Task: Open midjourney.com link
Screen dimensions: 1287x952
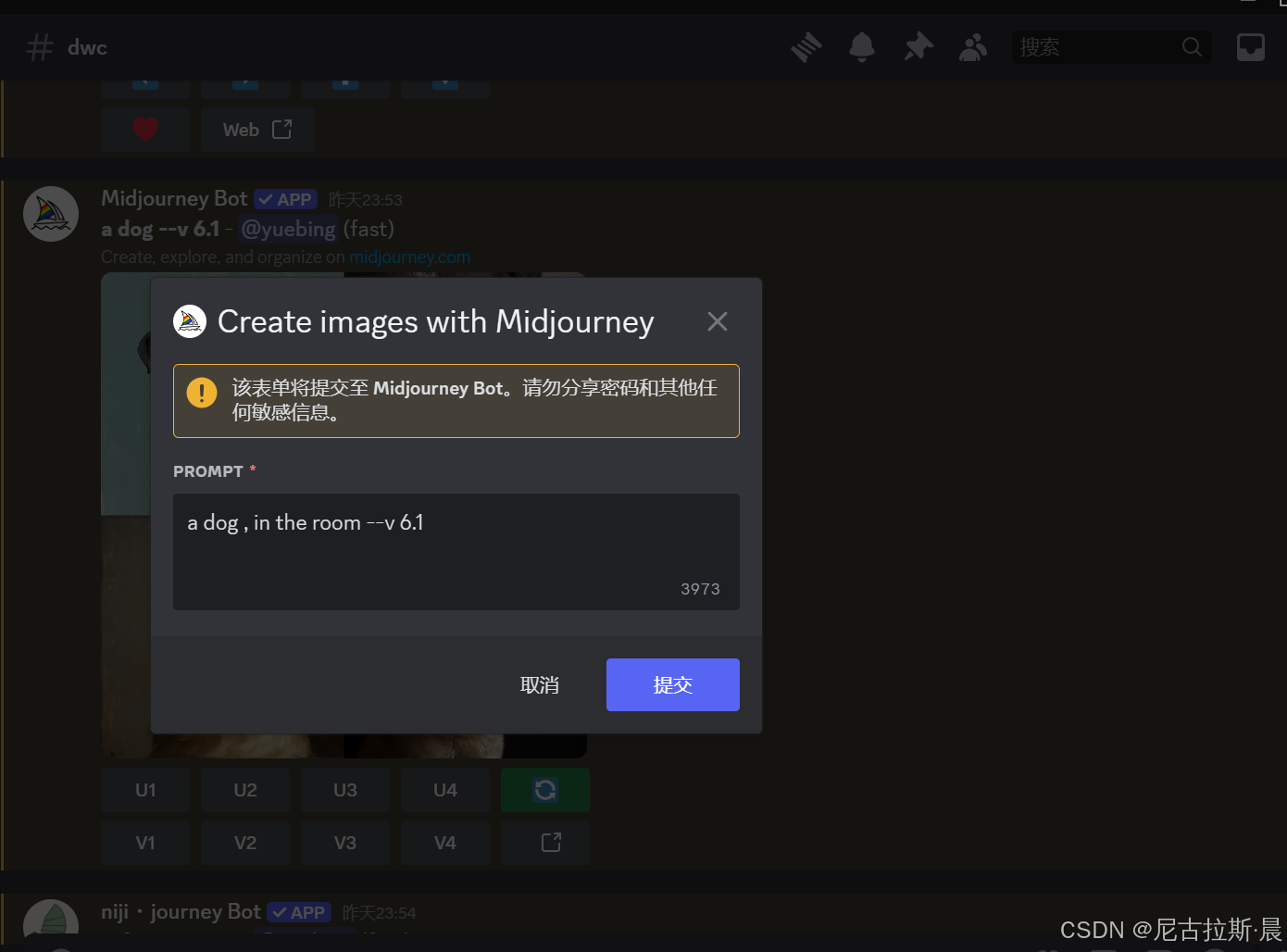Action: coord(409,257)
